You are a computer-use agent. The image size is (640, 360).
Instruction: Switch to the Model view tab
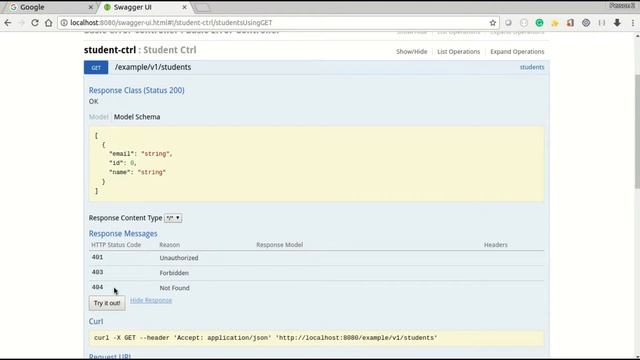[98, 117]
